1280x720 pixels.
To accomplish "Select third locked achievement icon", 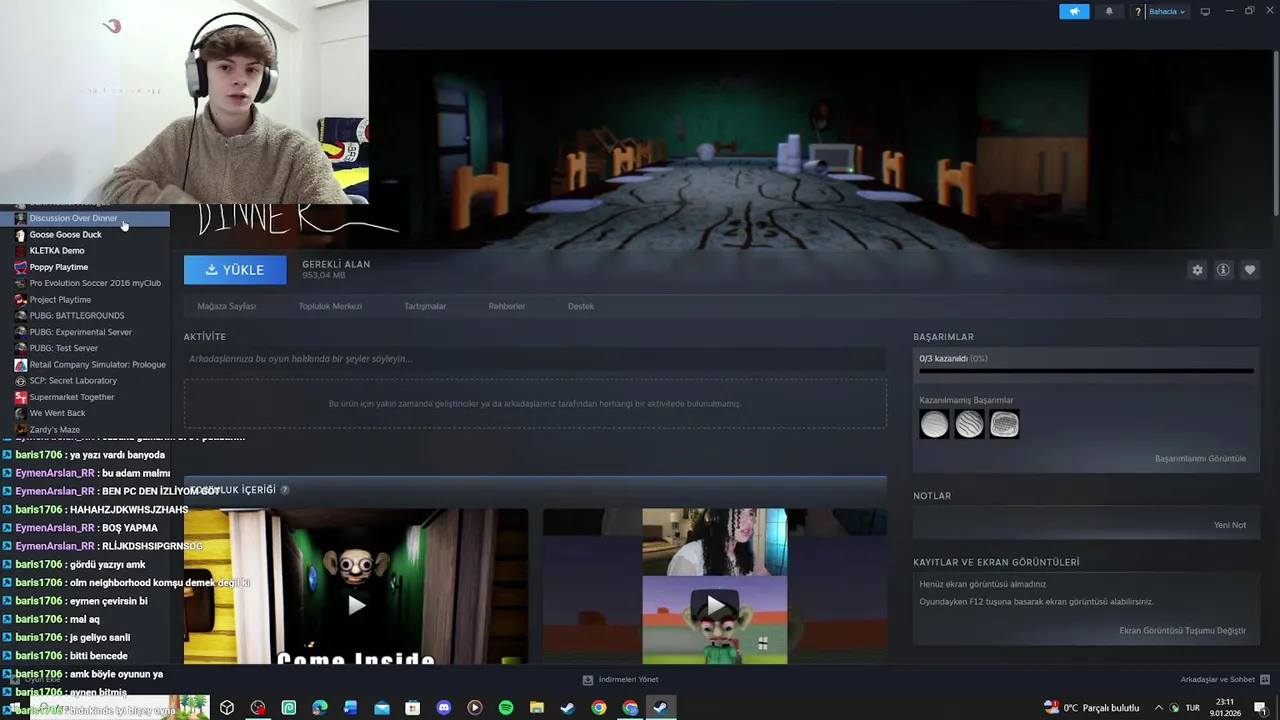I will click(x=1004, y=425).
